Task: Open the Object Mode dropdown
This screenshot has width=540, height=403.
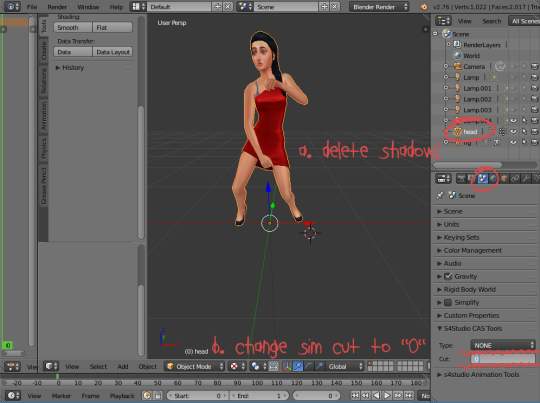Action: tap(194, 366)
